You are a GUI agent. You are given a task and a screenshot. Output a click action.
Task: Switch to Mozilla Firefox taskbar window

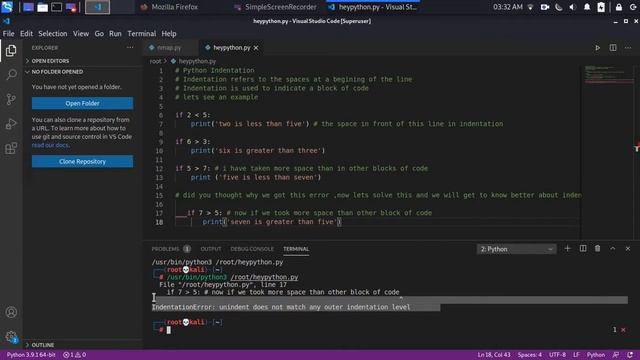pos(169,7)
